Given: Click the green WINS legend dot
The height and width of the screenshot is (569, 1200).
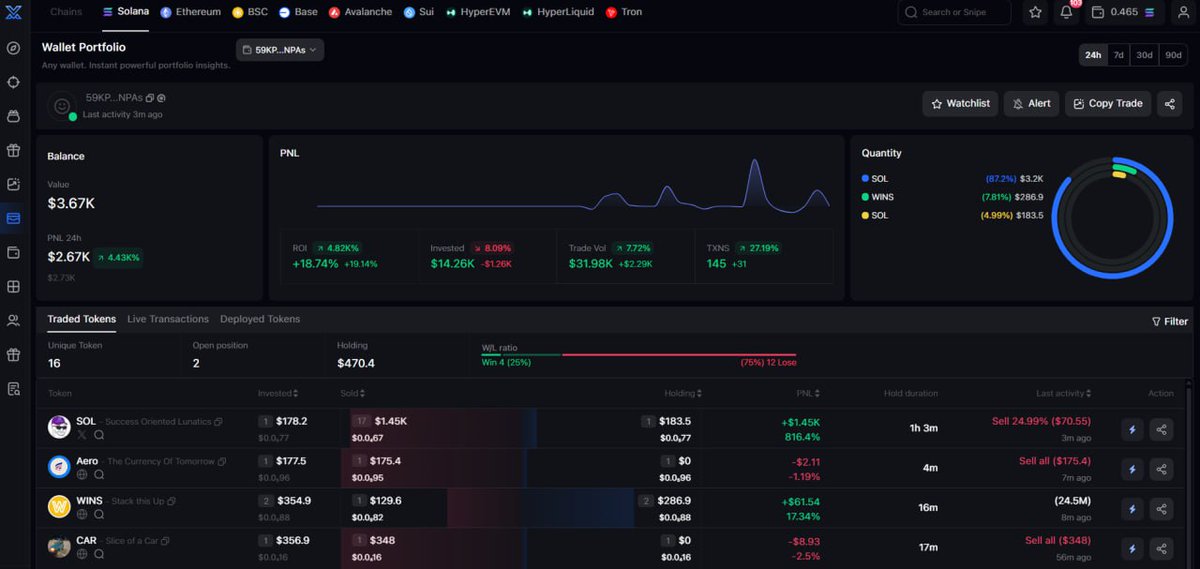Looking at the screenshot, I should (865, 197).
